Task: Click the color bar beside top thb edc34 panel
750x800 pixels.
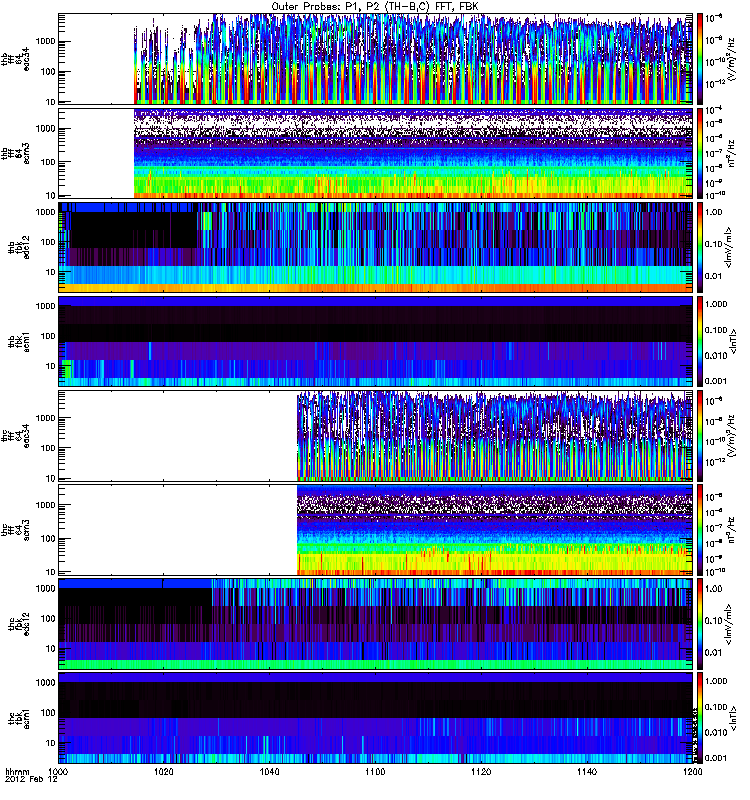Action: (700, 57)
